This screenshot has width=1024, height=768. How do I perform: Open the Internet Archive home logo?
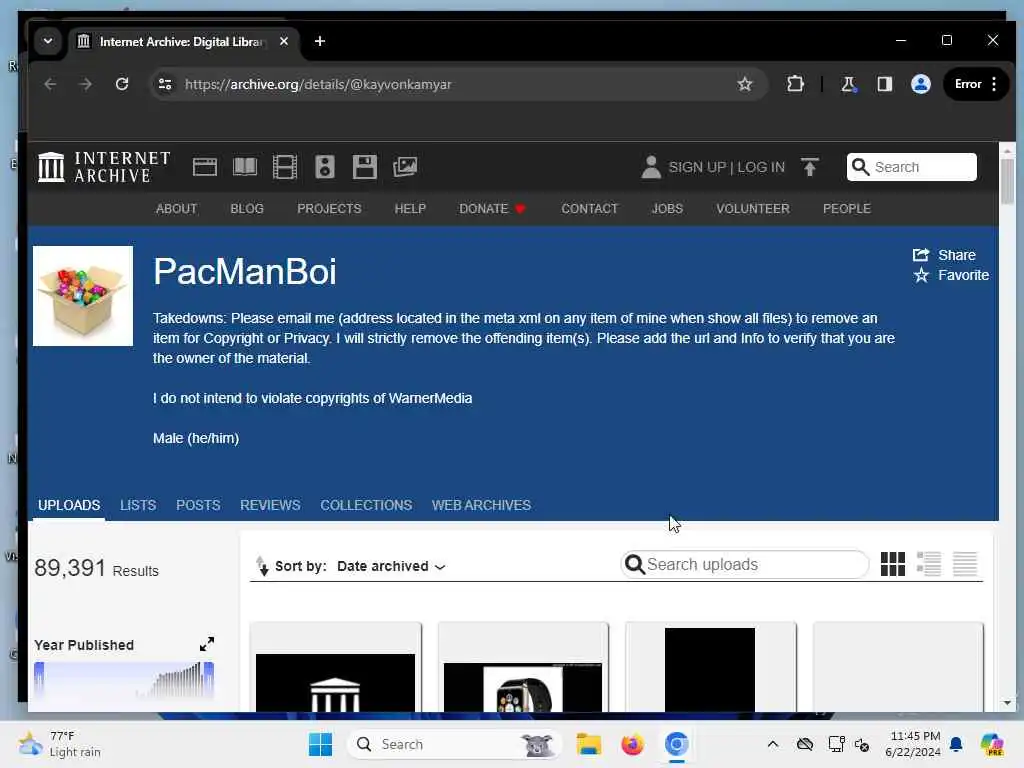tap(104, 167)
